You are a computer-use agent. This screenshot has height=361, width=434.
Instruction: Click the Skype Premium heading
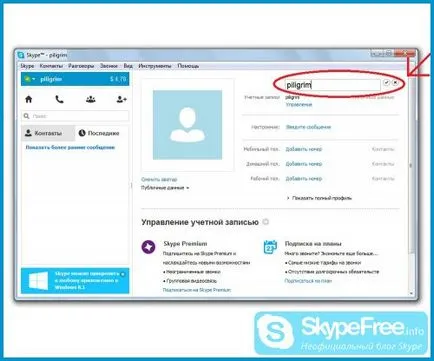pos(185,244)
